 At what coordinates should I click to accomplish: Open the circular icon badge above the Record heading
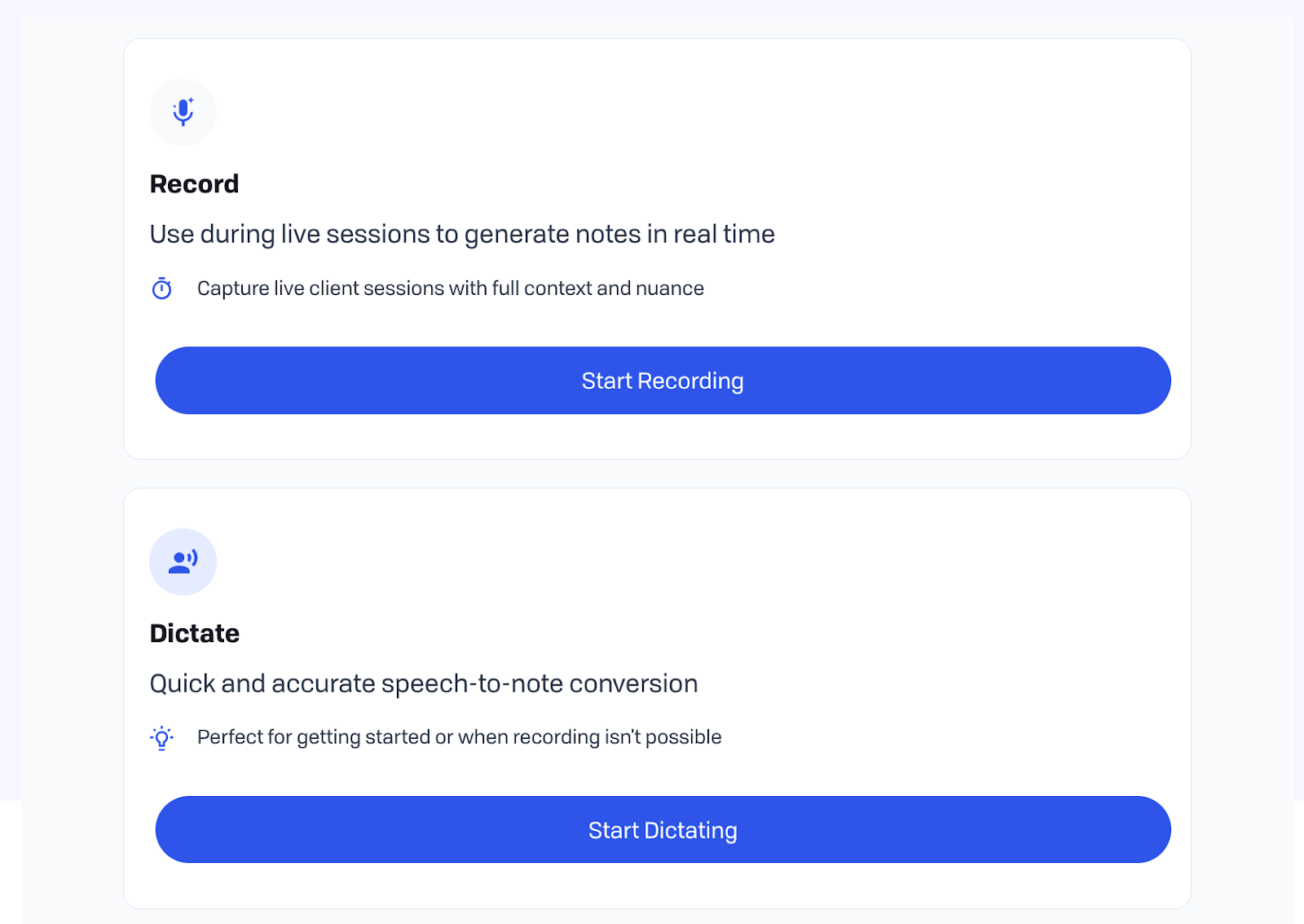click(183, 112)
